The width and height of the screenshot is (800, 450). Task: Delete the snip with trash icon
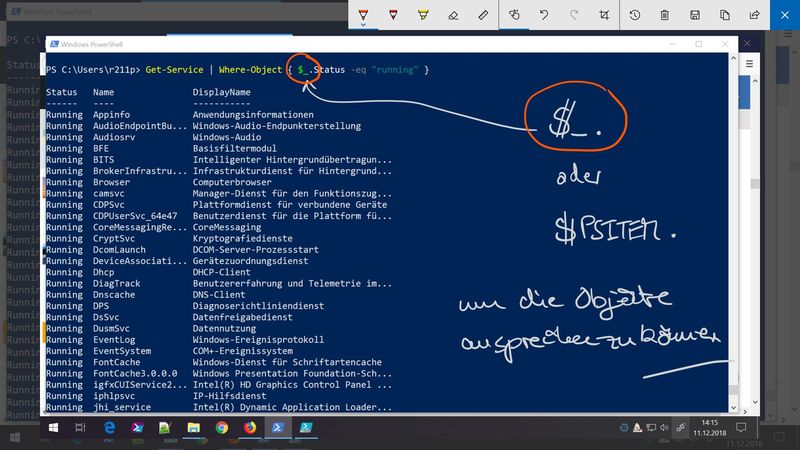(665, 15)
